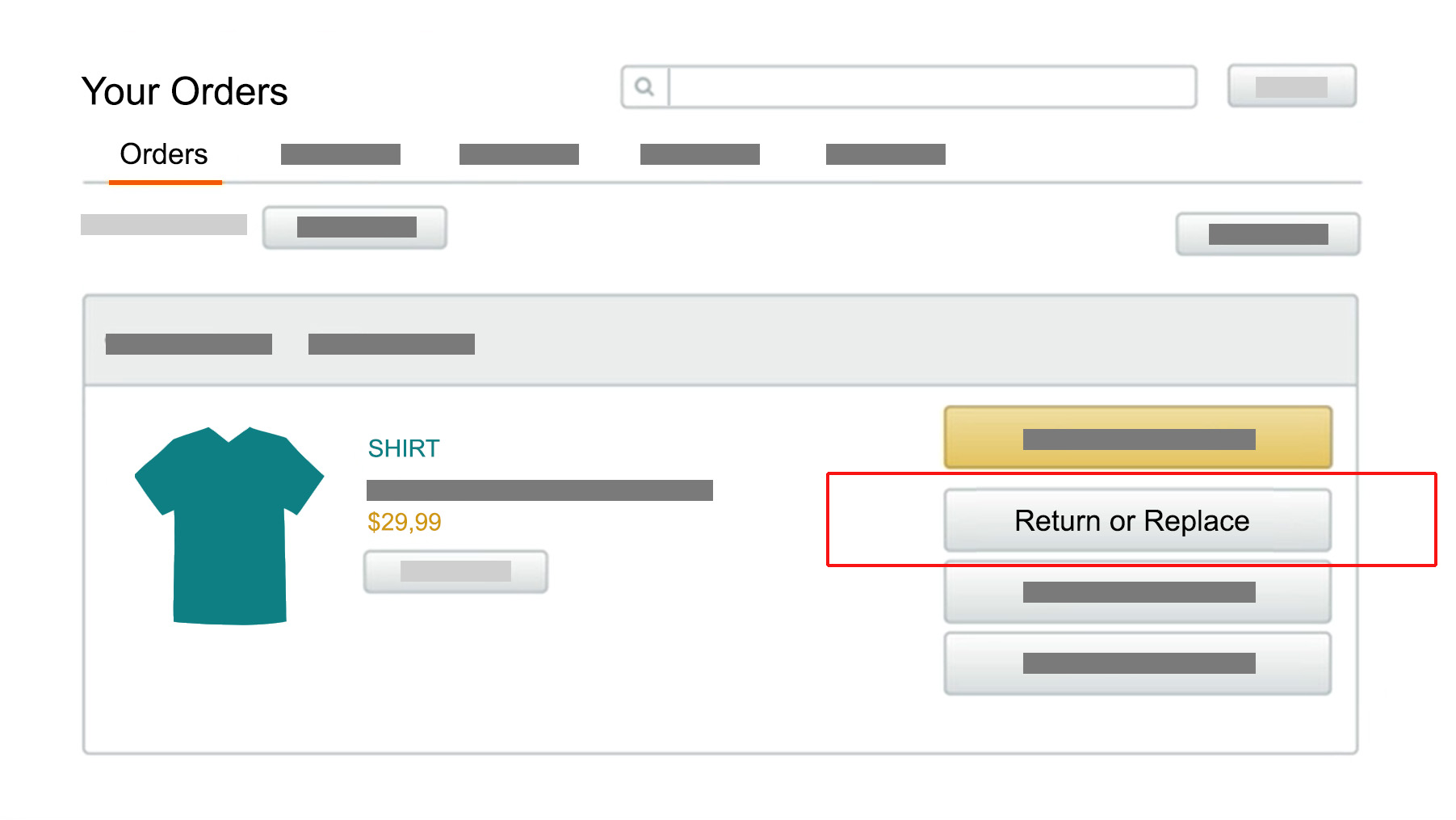Select the fourth tab in Your Orders

(x=699, y=154)
